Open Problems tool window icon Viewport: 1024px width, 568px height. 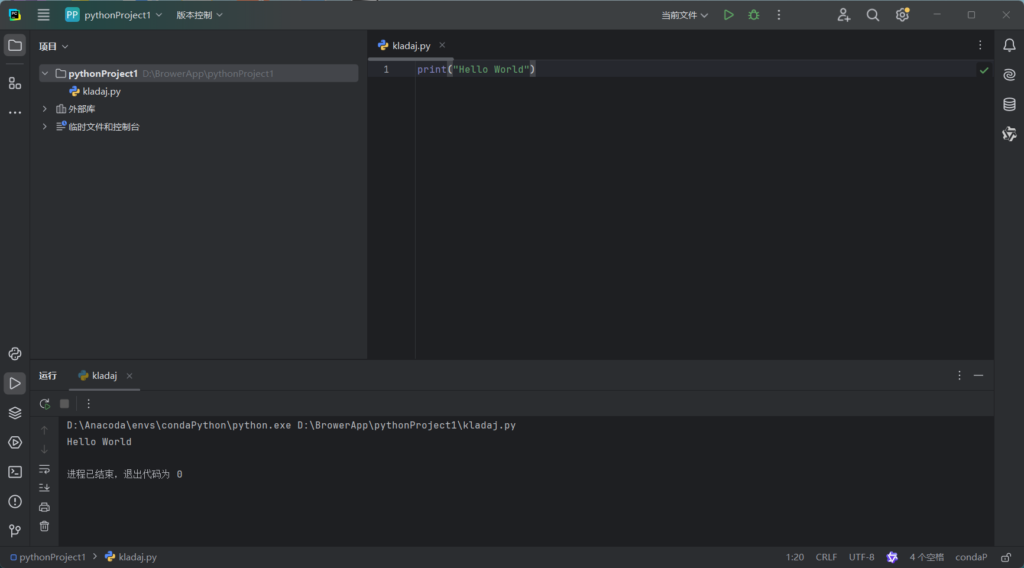click(14, 501)
